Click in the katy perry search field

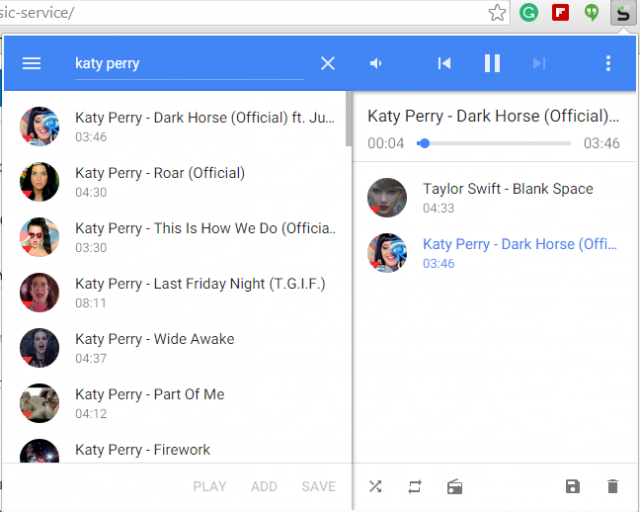pyautogui.click(x=188, y=63)
